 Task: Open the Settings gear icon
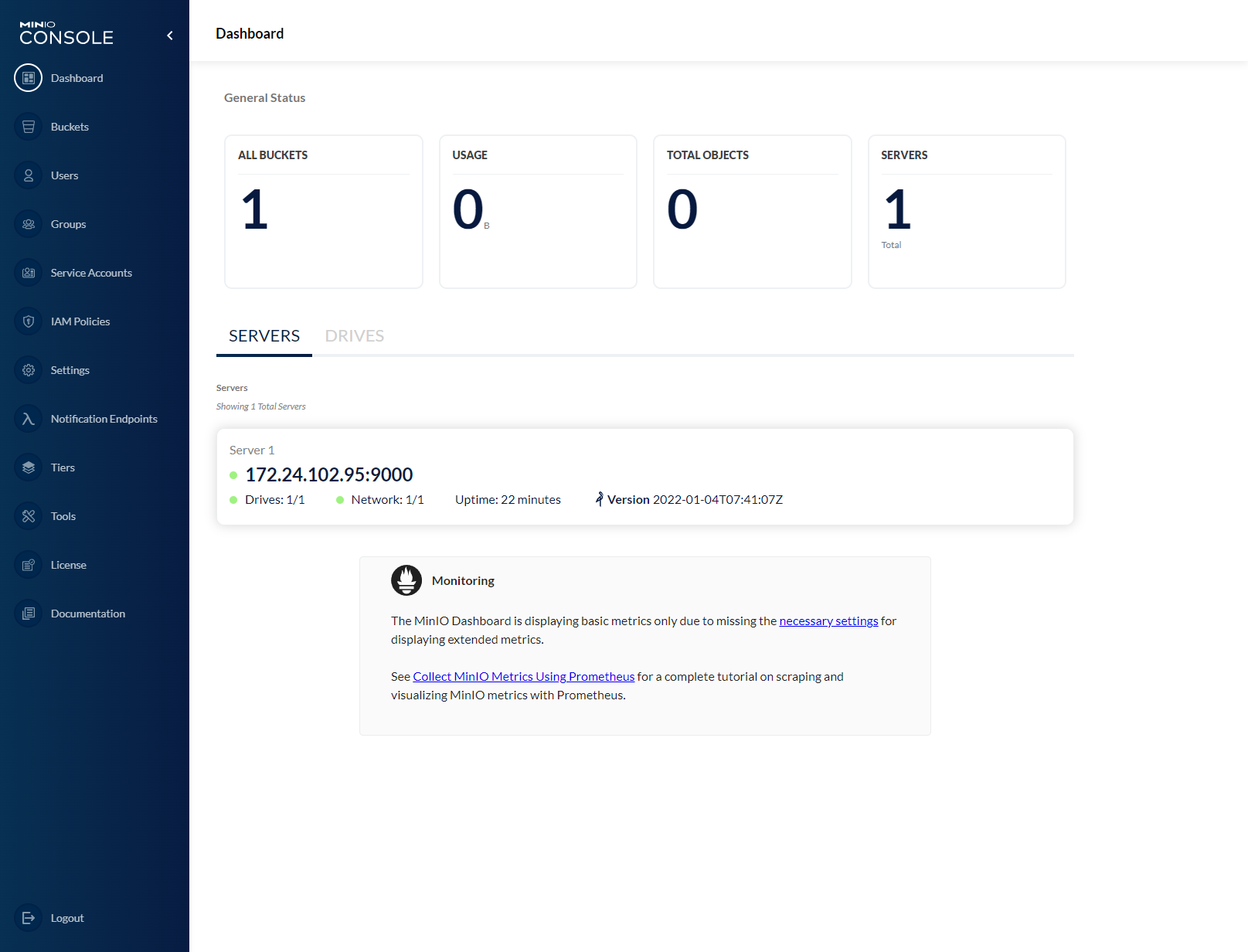(29, 370)
